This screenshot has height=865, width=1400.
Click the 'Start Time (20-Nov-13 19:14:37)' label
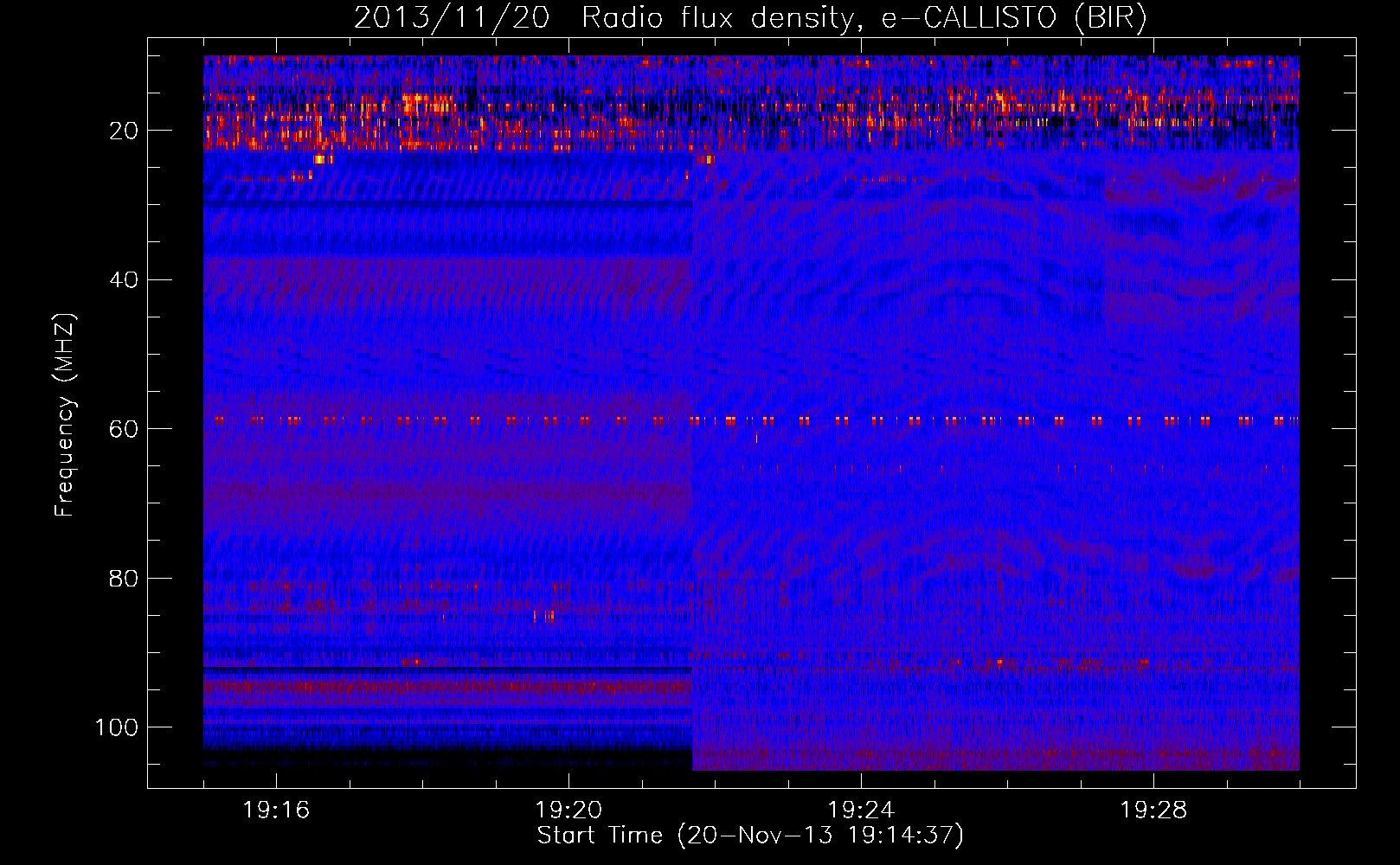[750, 836]
